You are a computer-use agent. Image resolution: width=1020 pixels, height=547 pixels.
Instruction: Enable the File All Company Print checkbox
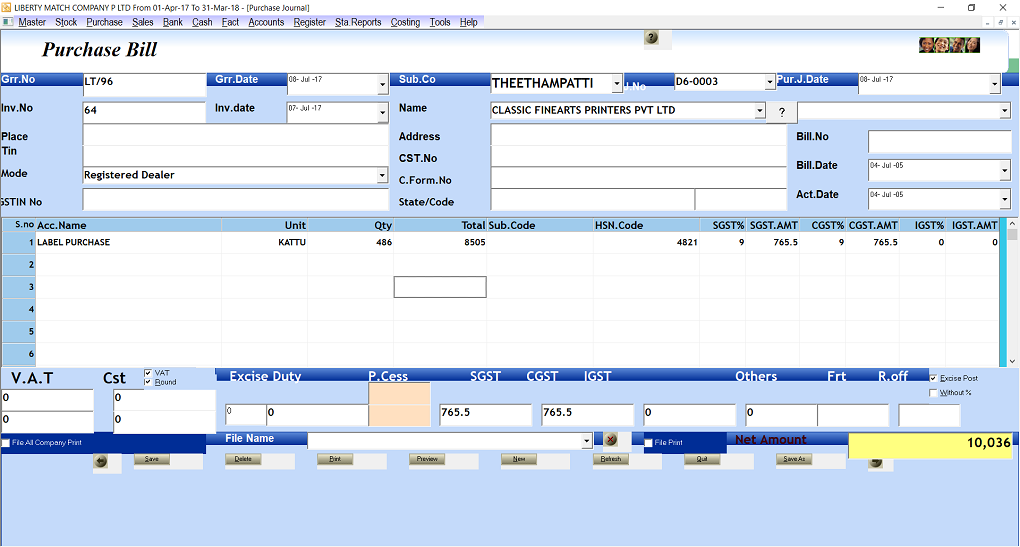[x=6, y=442]
